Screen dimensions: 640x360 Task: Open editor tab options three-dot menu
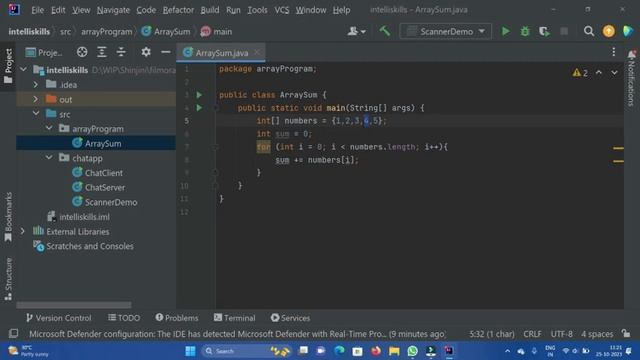[613, 52]
